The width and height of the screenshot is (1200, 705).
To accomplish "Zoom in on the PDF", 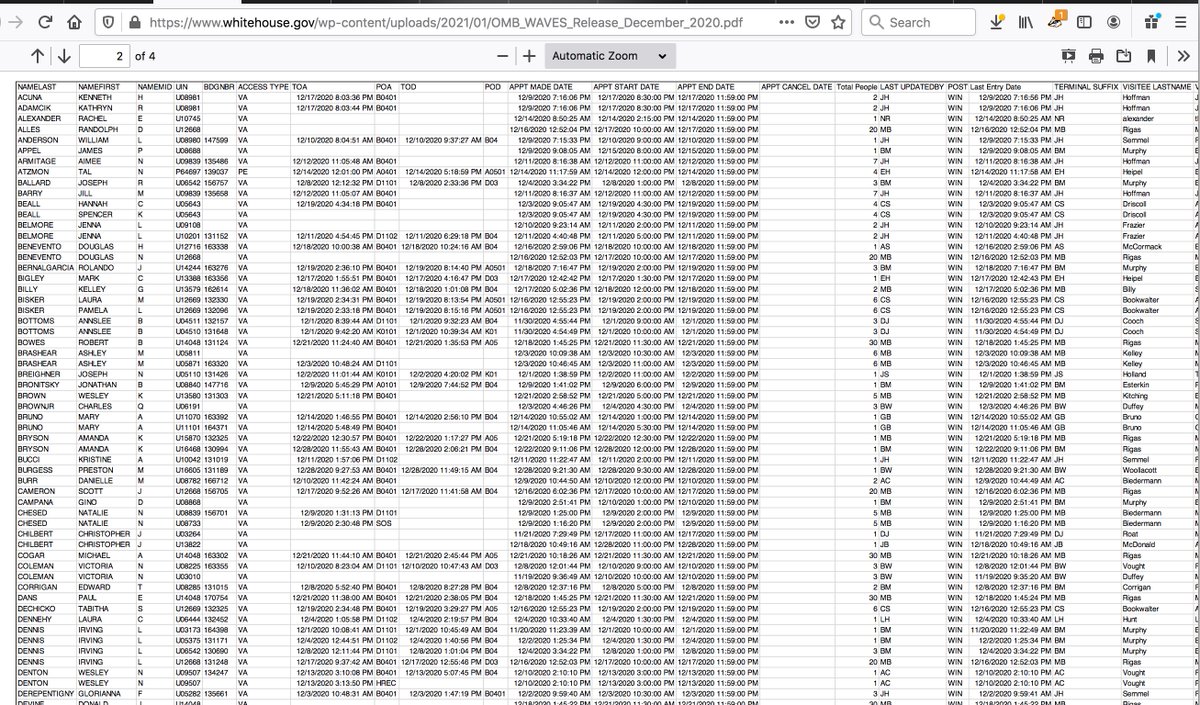I will tap(529, 56).
